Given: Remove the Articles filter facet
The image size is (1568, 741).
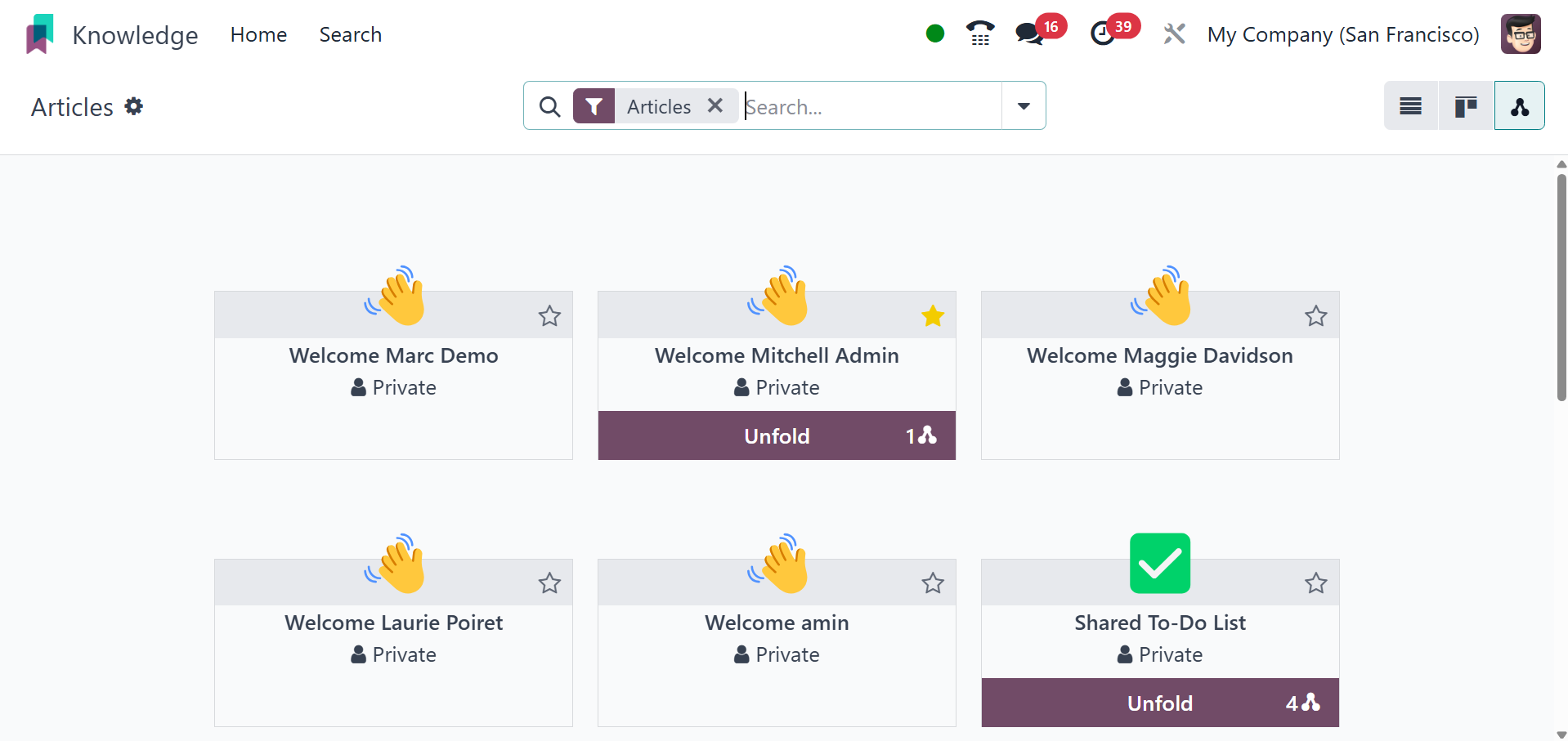Looking at the screenshot, I should point(715,106).
